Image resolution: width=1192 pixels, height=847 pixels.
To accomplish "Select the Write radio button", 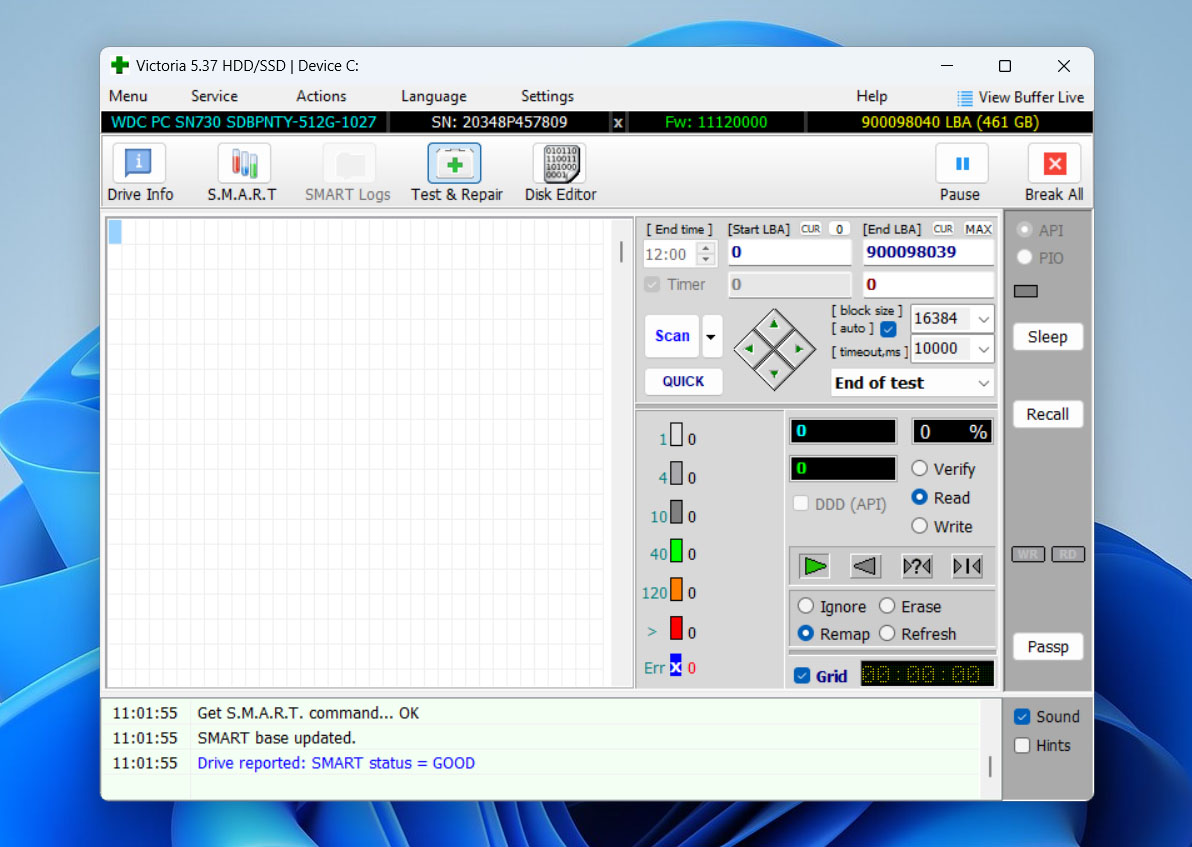I will click(919, 526).
